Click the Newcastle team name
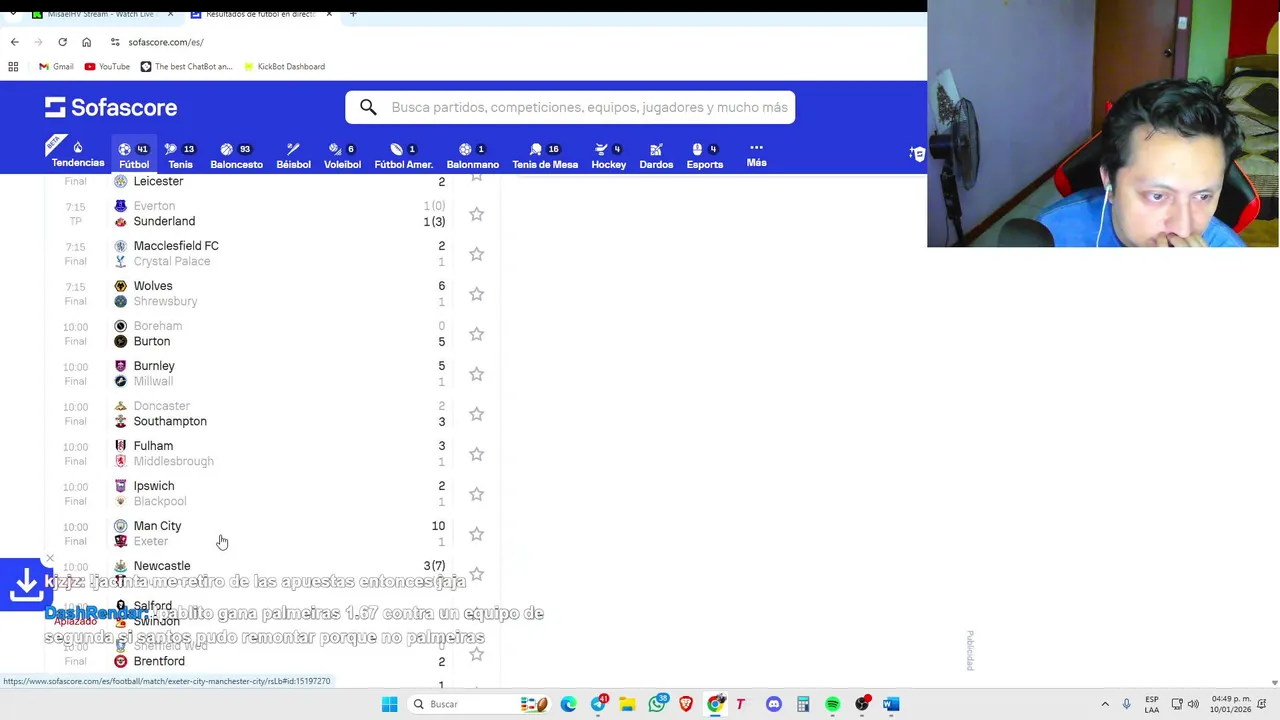This screenshot has width=1280, height=720. pyautogui.click(x=162, y=566)
